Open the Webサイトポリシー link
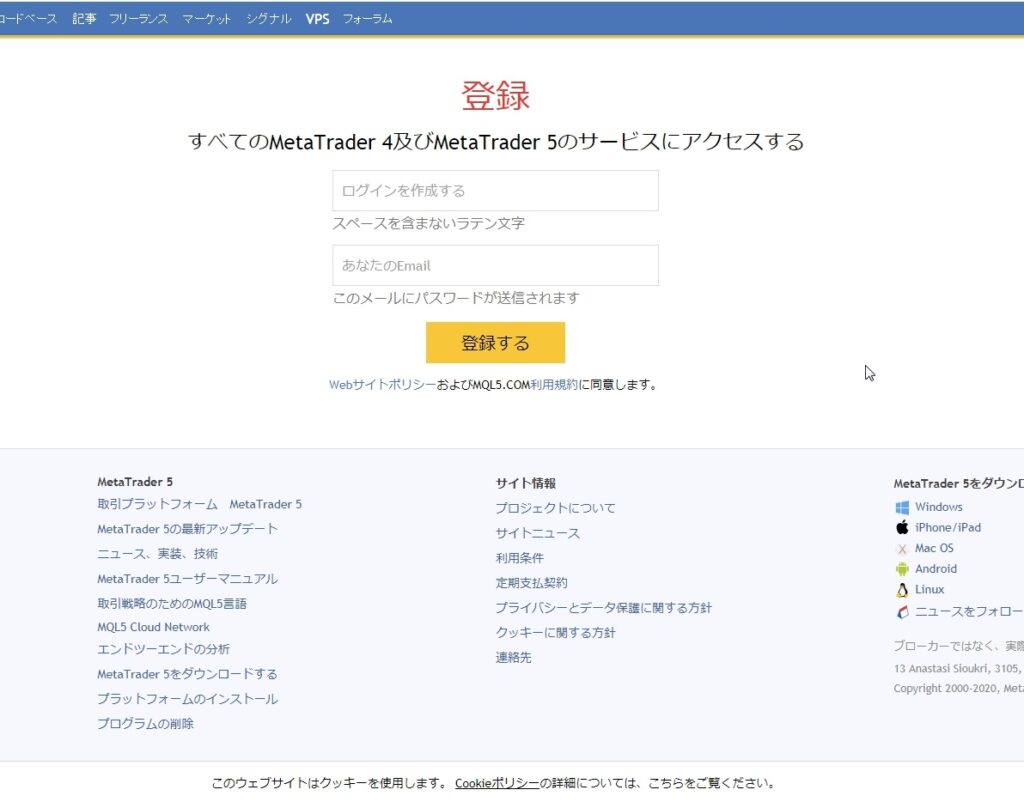1024x802 pixels. coord(382,385)
